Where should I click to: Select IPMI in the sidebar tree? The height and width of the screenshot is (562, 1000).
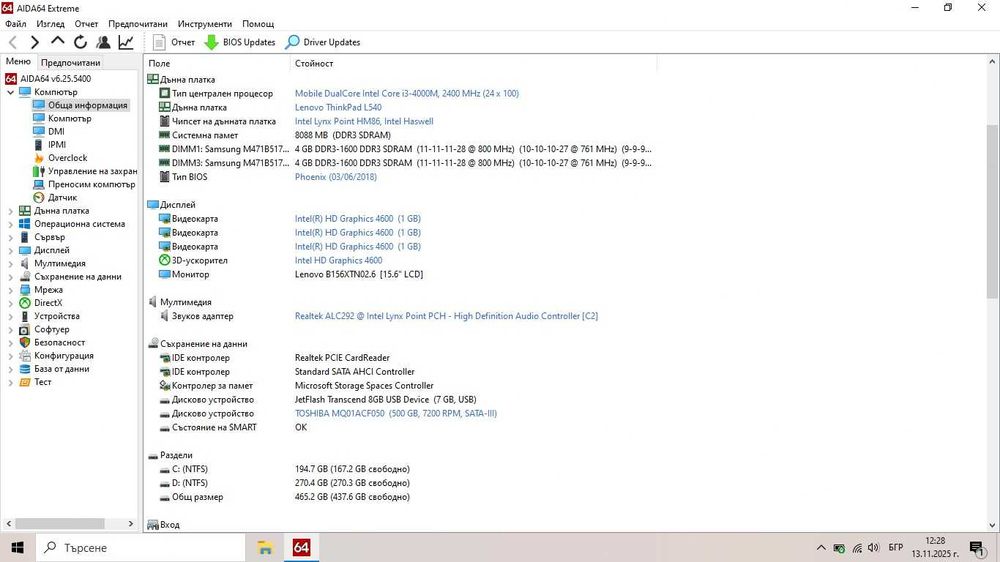click(50, 144)
